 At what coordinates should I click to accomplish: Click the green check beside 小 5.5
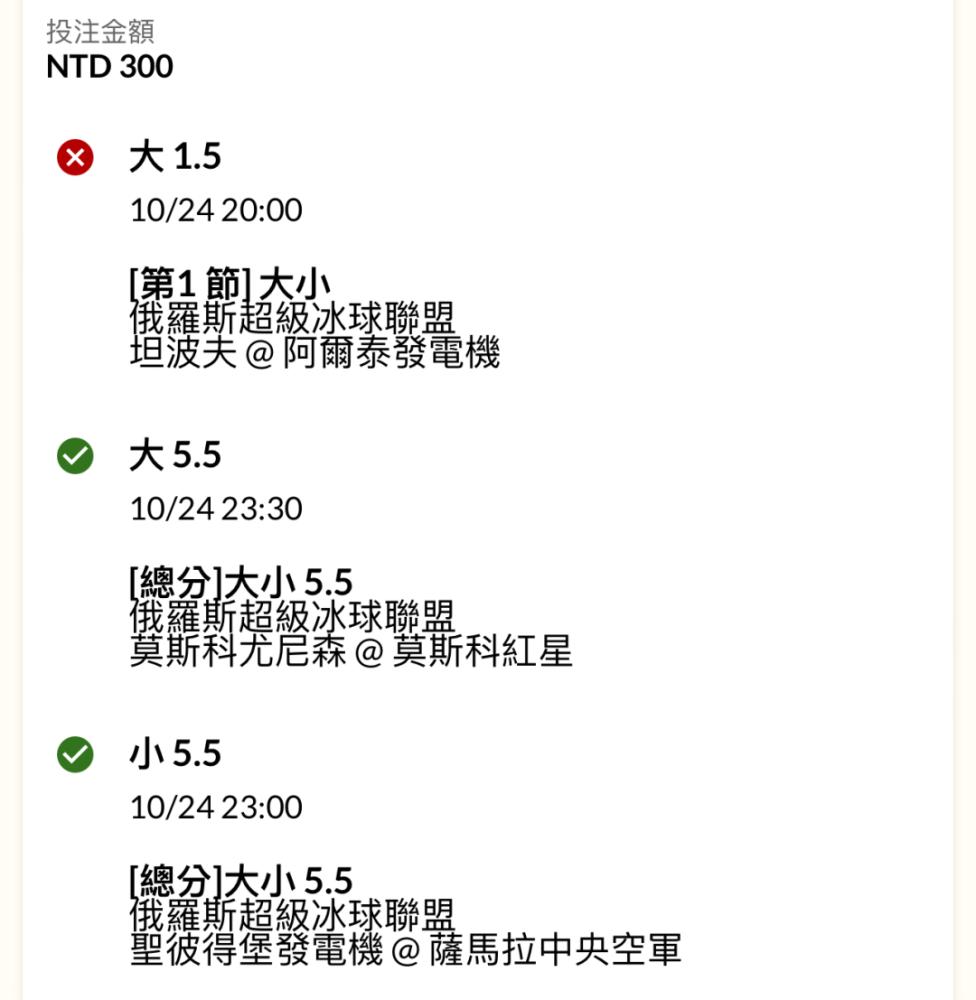pyautogui.click(x=75, y=754)
